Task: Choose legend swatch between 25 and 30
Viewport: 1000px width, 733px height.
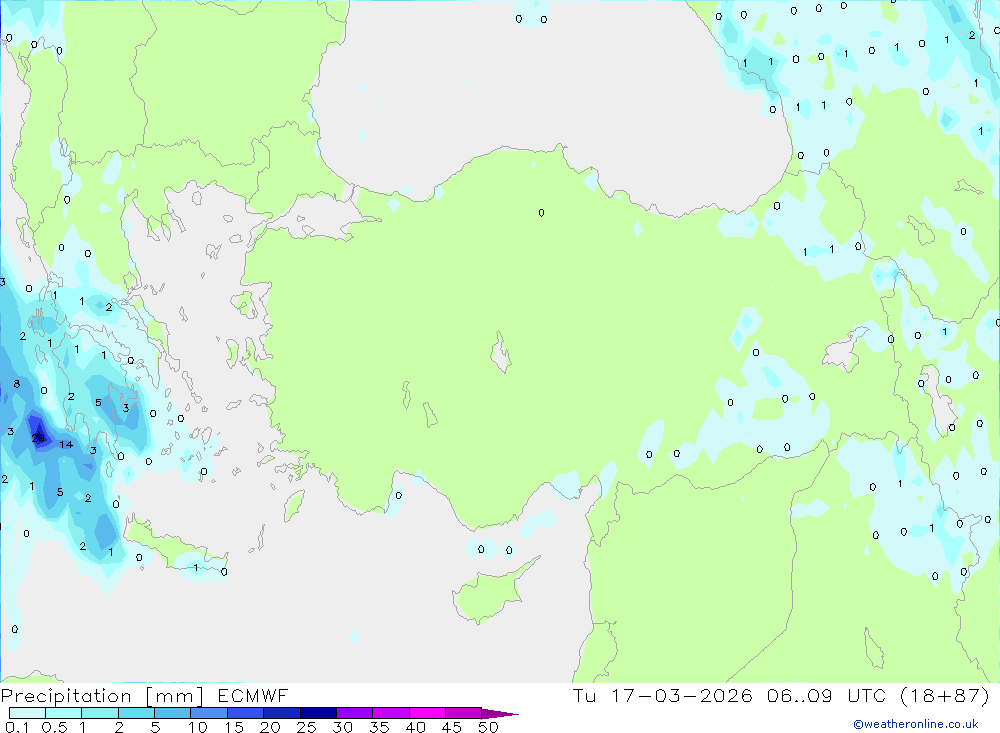Action: pos(318,713)
